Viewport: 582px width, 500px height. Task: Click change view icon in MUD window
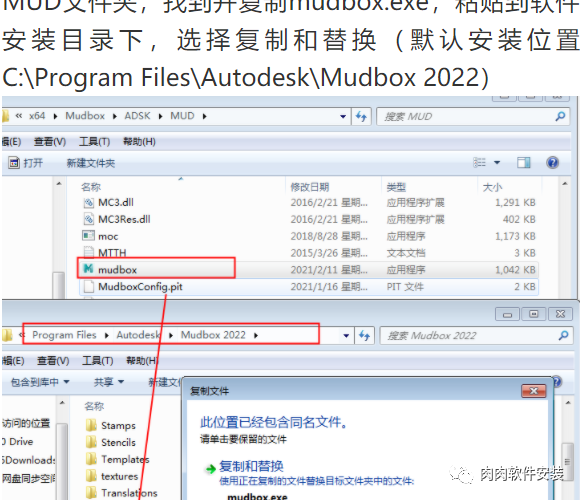pyautogui.click(x=479, y=163)
